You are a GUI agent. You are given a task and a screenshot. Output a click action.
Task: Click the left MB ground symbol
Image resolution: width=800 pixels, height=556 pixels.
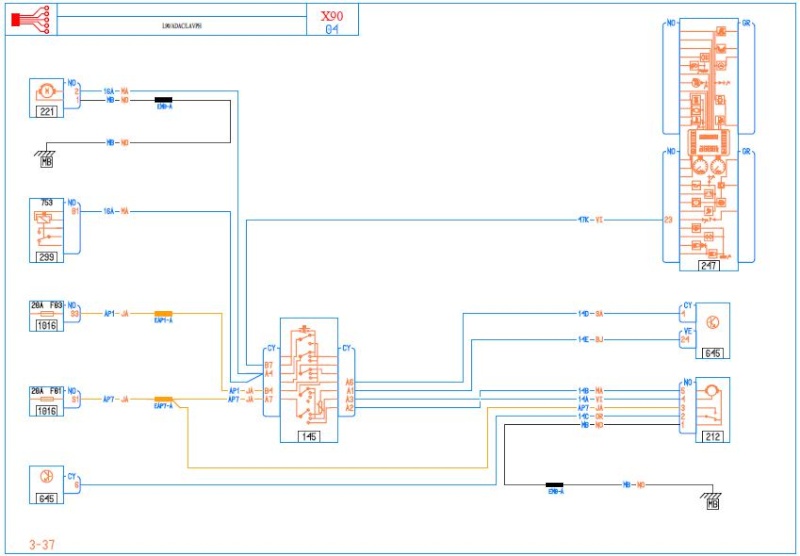[x=46, y=158]
